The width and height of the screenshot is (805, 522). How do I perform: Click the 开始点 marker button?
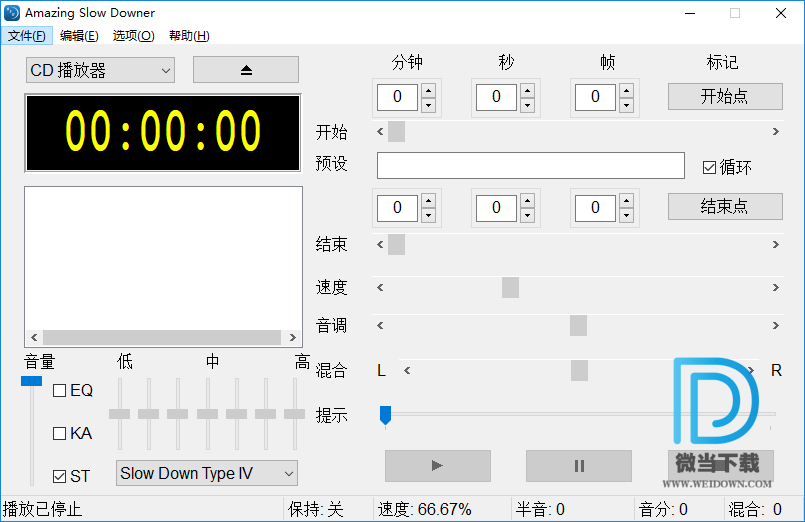click(725, 96)
